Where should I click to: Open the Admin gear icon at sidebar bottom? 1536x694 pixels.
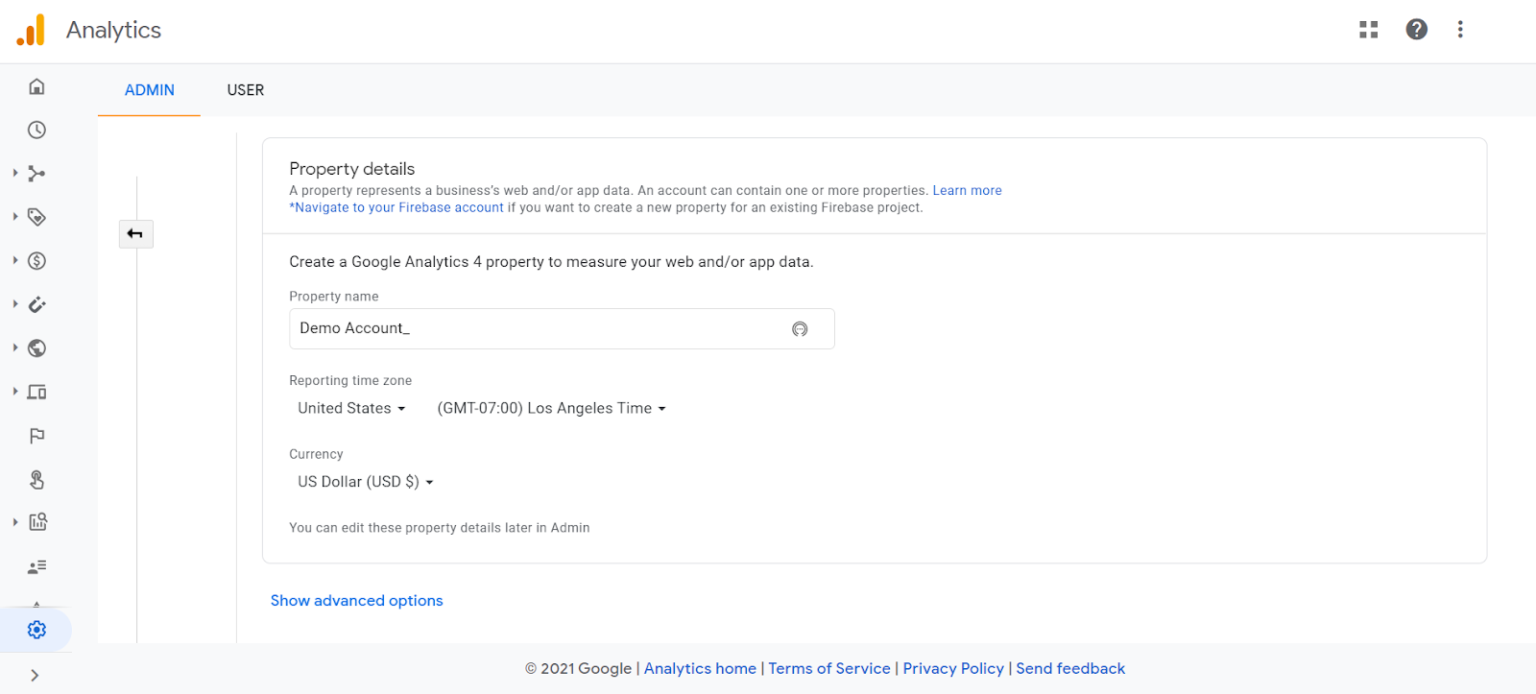click(x=36, y=629)
